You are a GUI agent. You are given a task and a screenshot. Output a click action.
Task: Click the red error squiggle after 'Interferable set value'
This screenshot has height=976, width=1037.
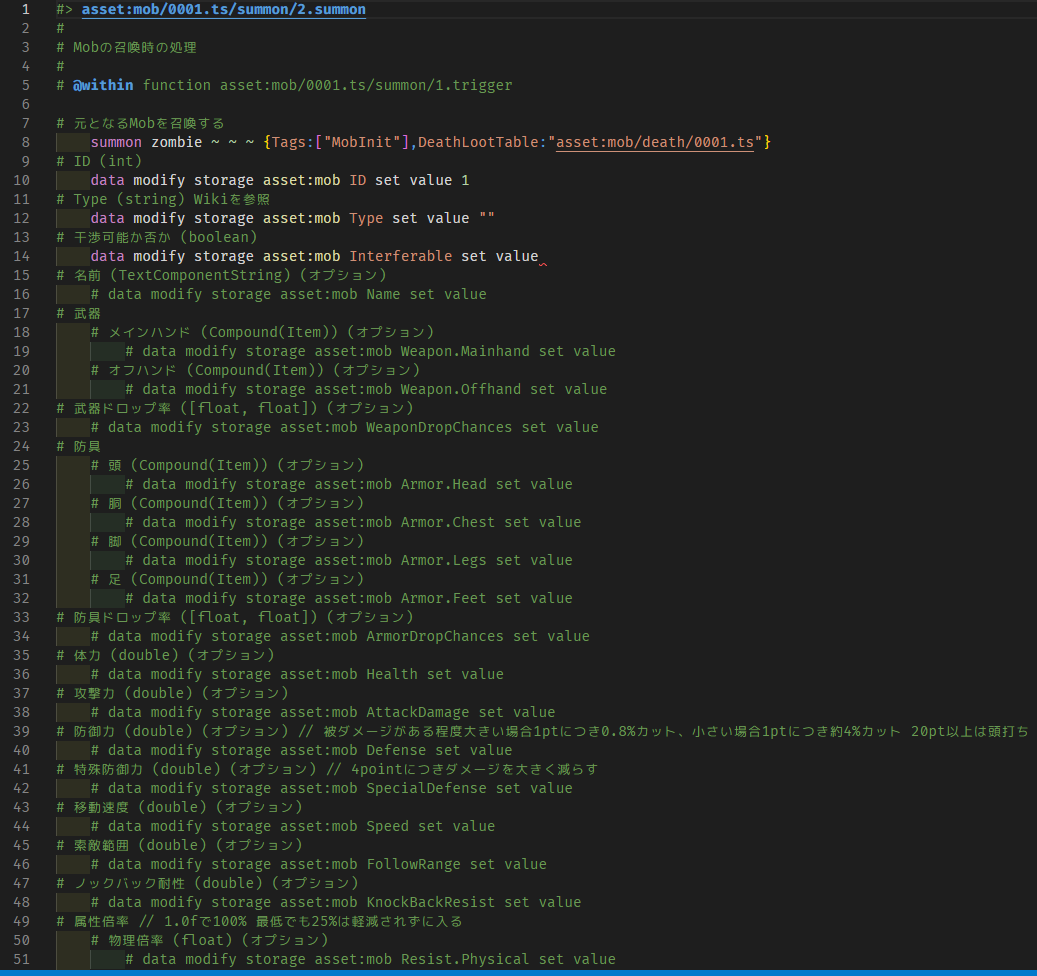(x=543, y=264)
